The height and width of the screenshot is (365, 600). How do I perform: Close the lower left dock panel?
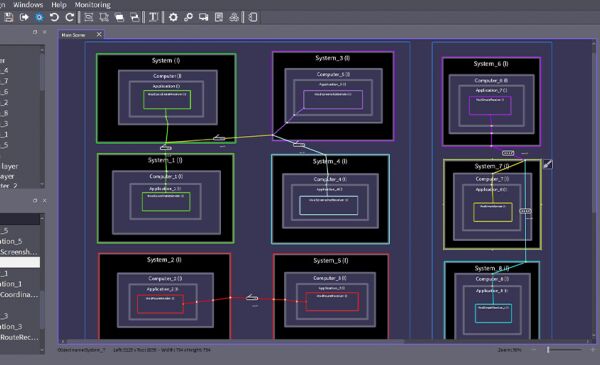44,200
